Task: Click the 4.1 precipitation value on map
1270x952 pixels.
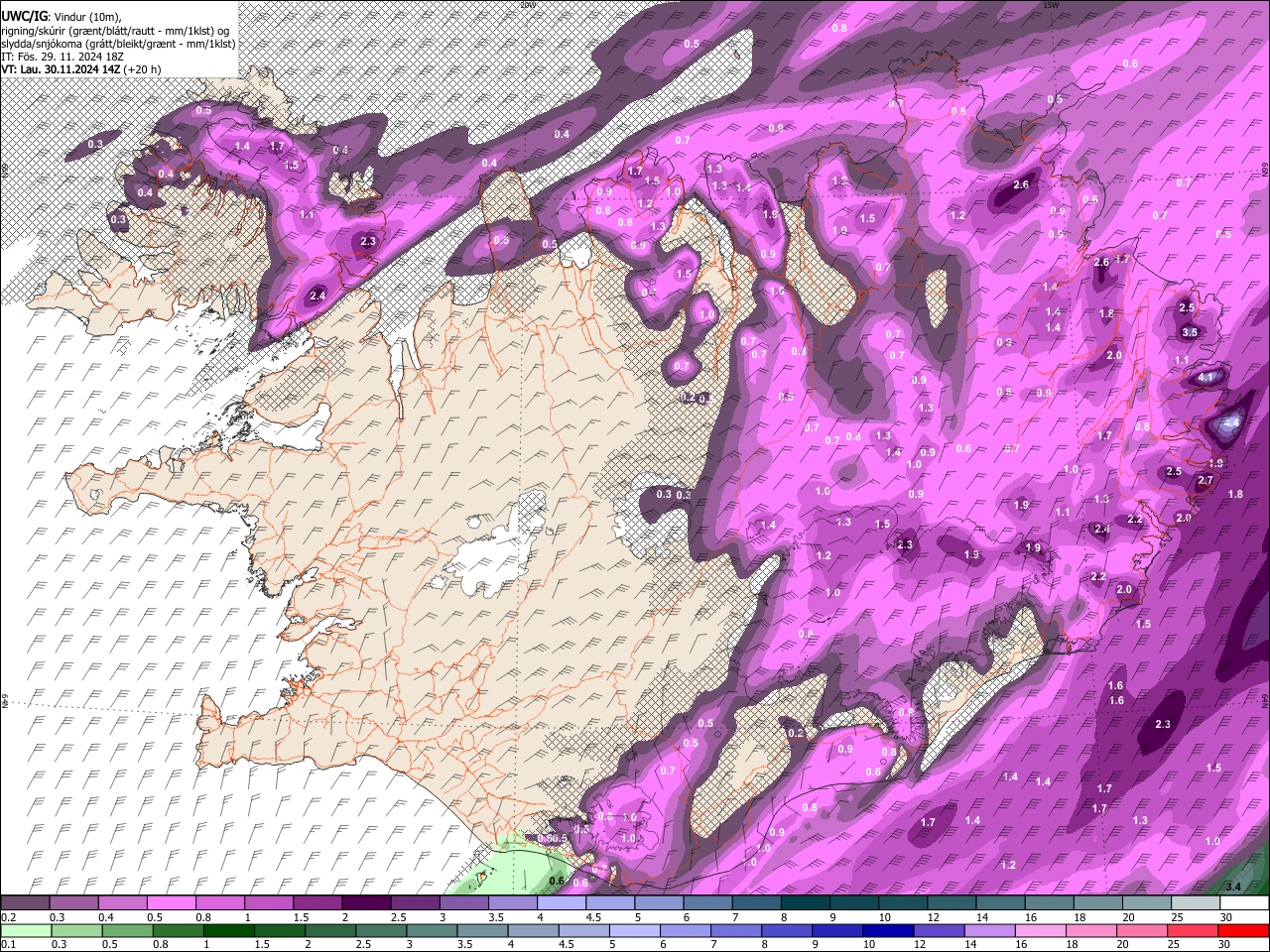Action: tap(1206, 378)
